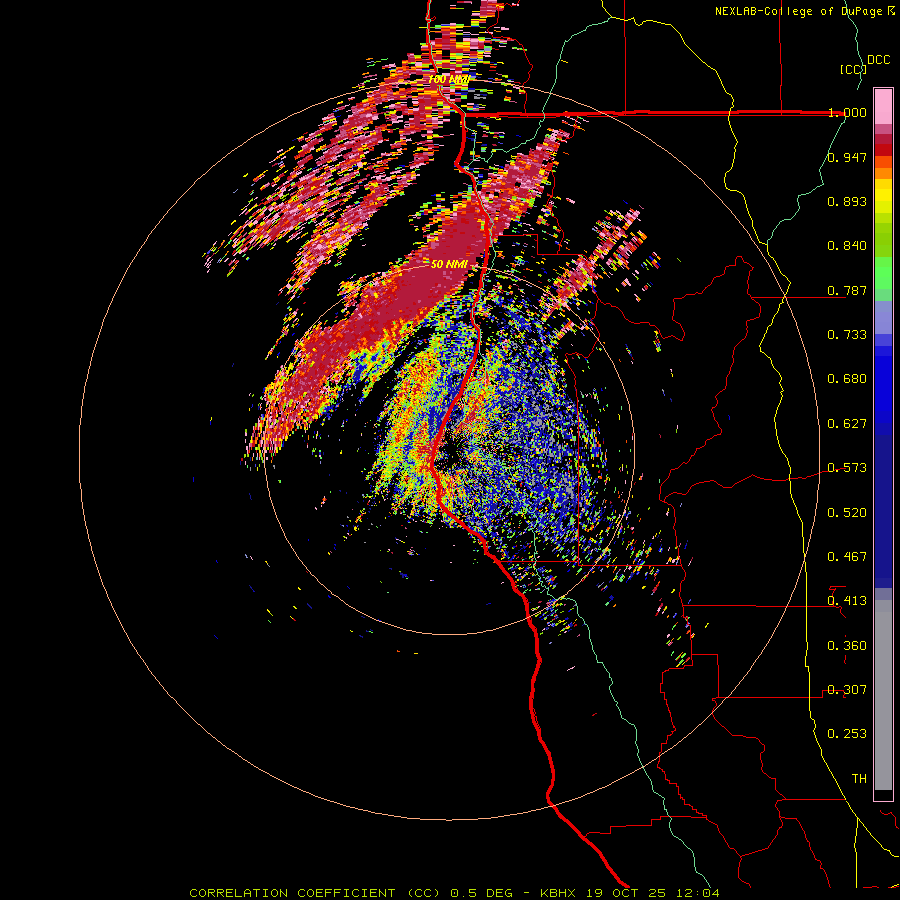Click the DCC label above the legend

tap(878, 60)
